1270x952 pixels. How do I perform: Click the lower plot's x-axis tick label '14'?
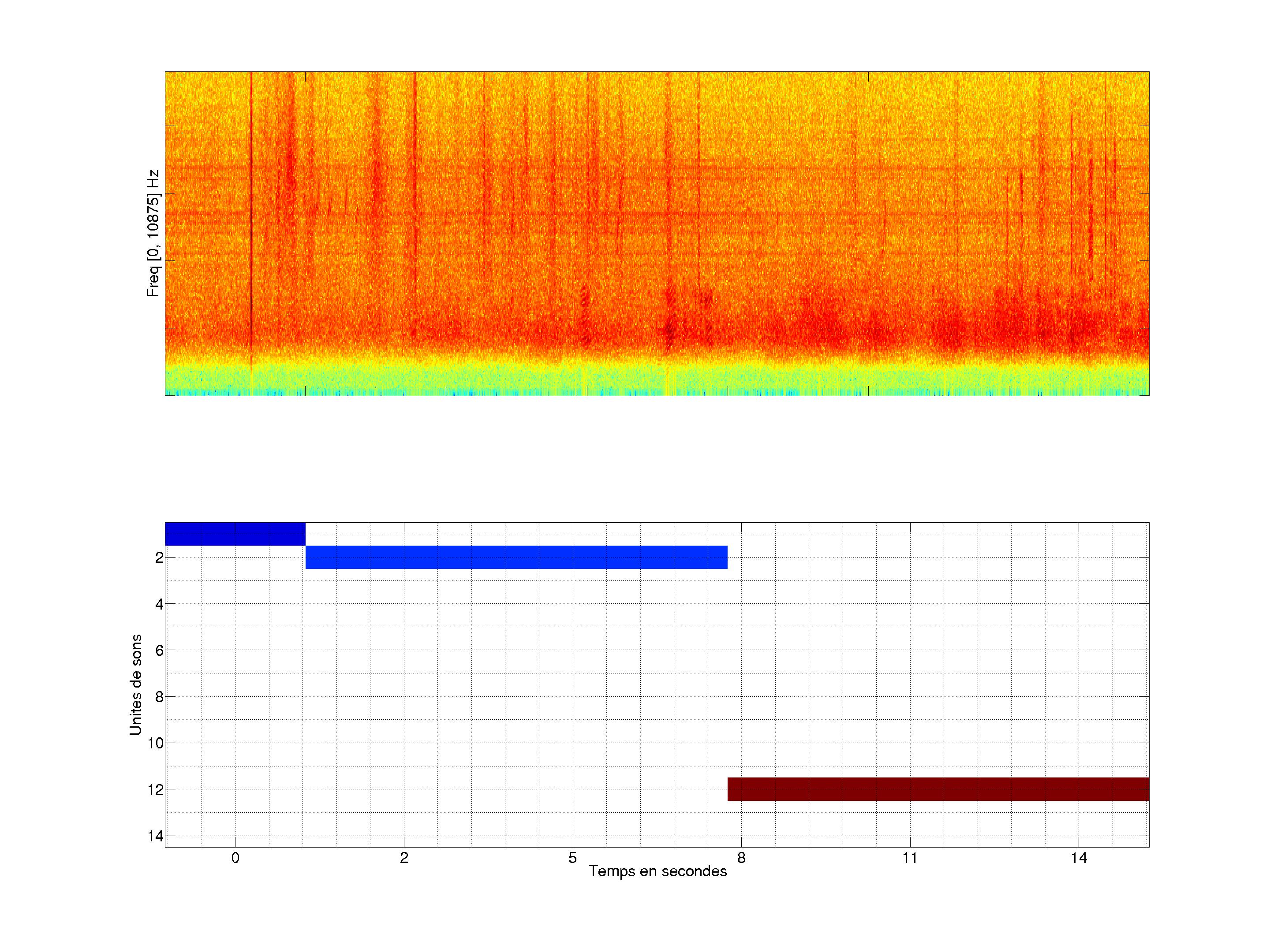tap(1079, 858)
